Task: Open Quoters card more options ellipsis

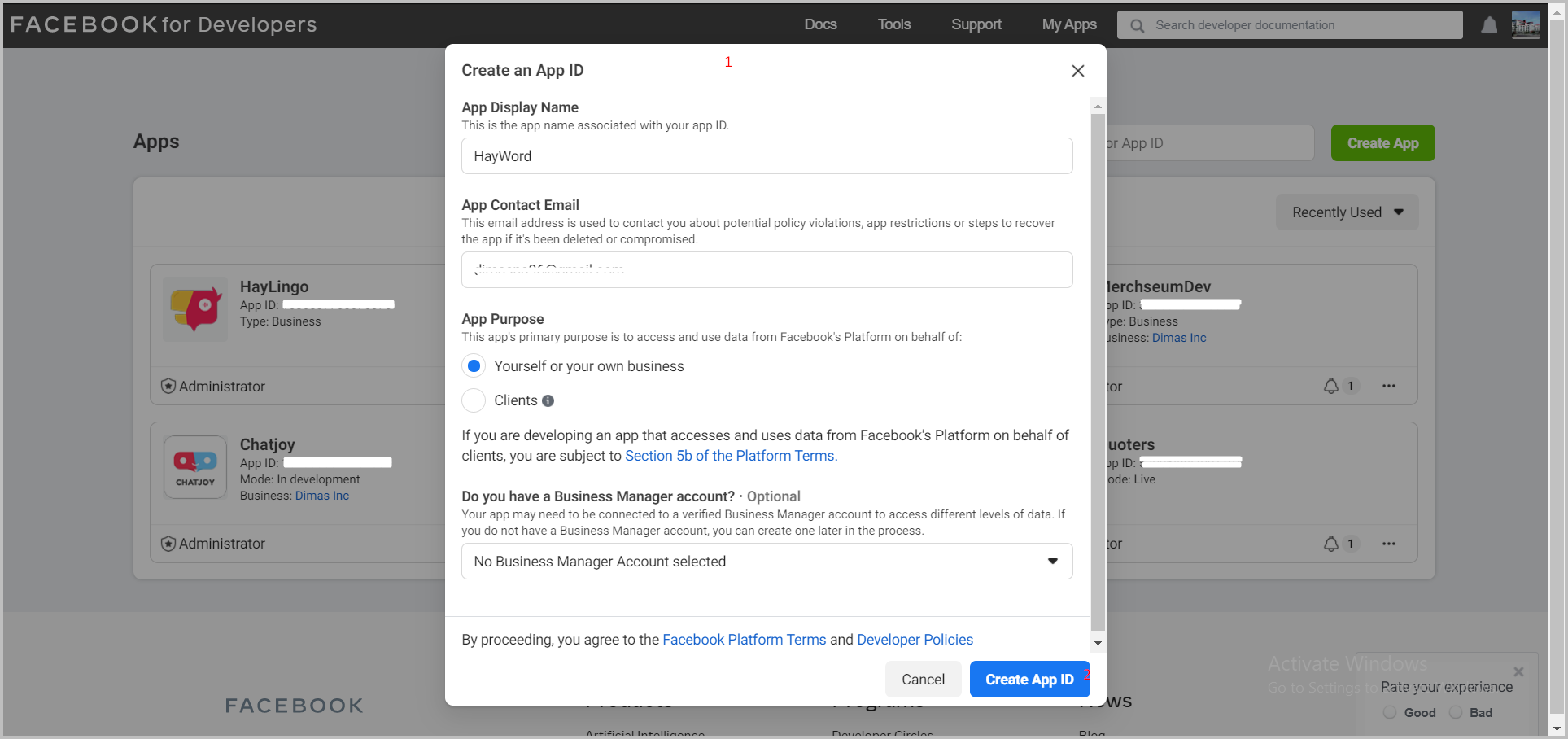Action: (x=1389, y=544)
